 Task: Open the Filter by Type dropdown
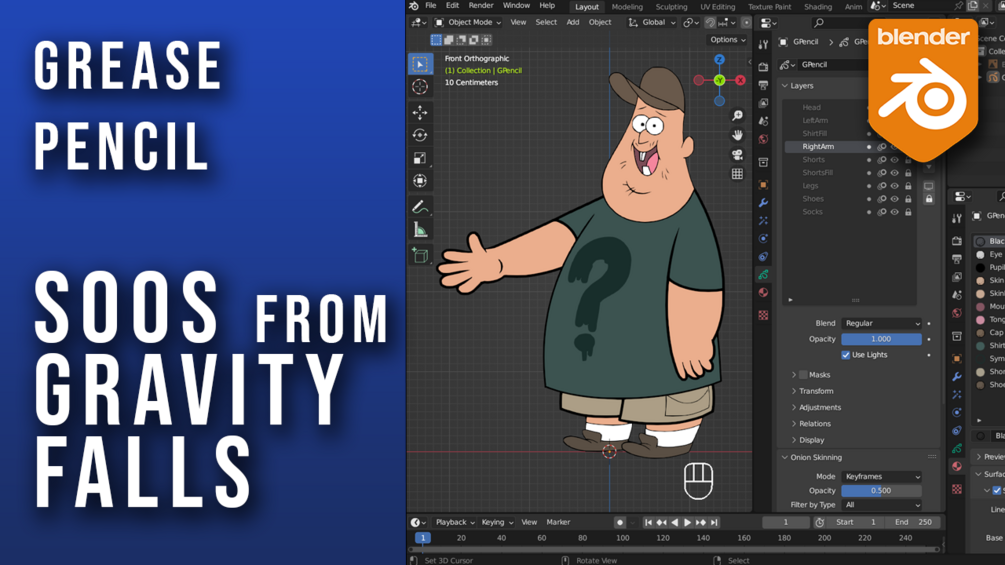coord(881,505)
